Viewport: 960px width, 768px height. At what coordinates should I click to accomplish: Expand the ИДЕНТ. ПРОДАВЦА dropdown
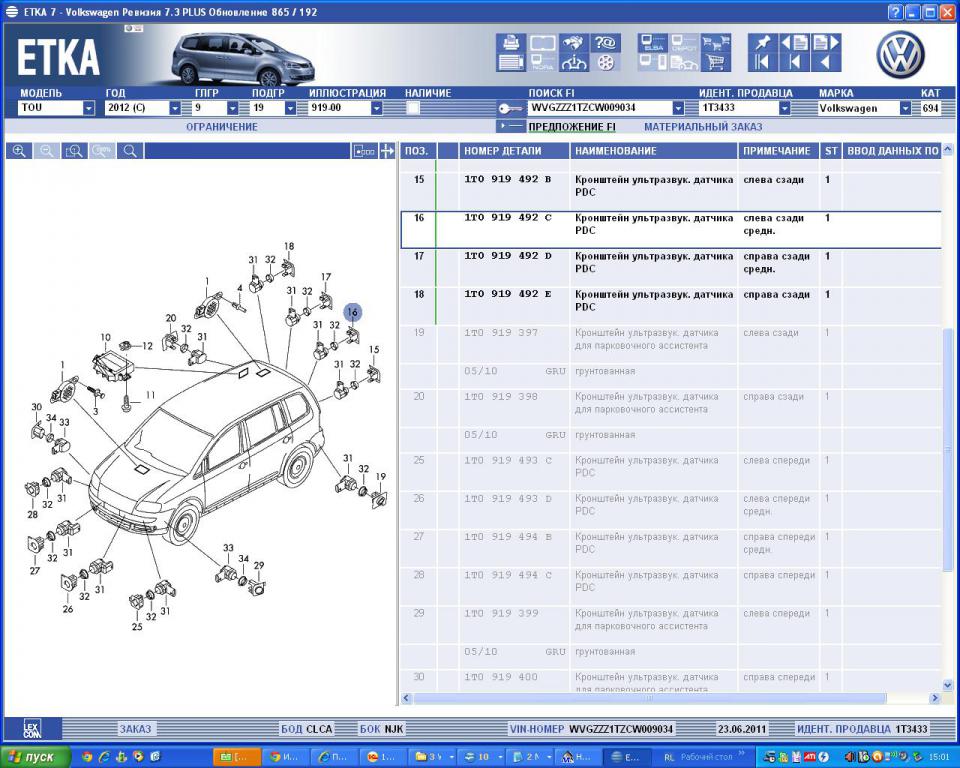coord(784,108)
